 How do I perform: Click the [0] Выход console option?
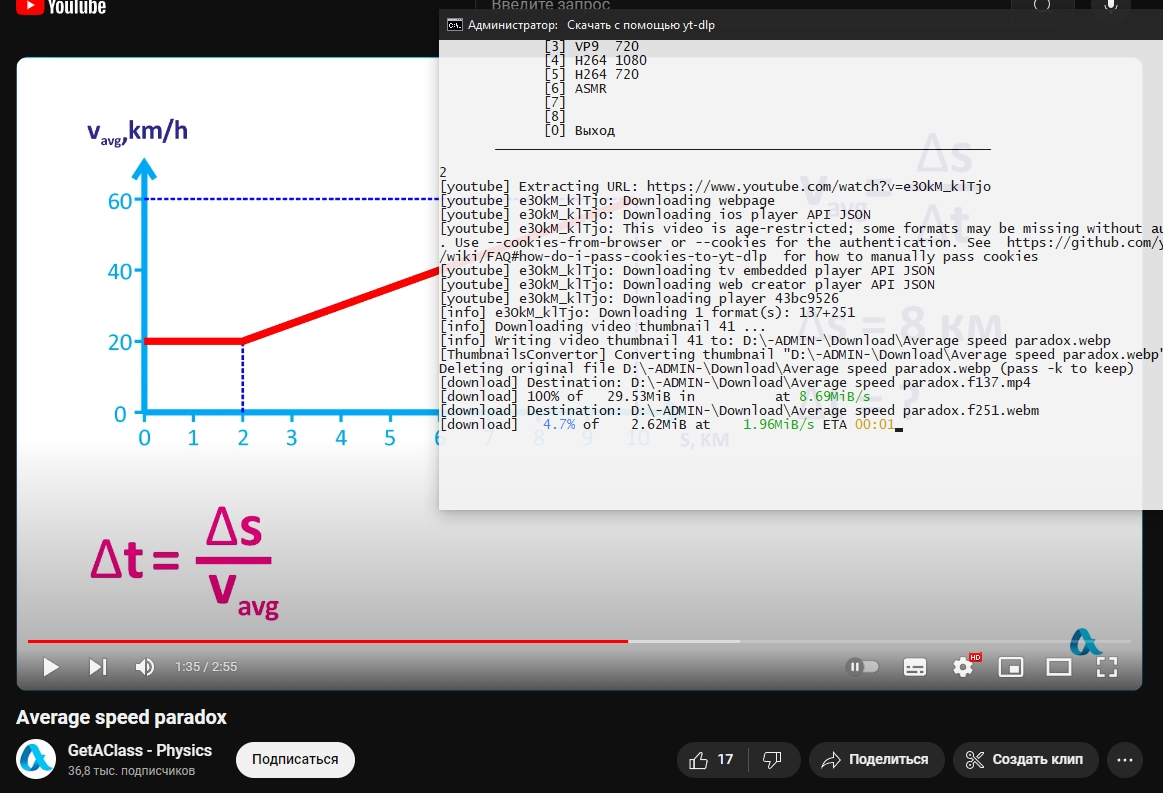pyautogui.click(x=579, y=131)
